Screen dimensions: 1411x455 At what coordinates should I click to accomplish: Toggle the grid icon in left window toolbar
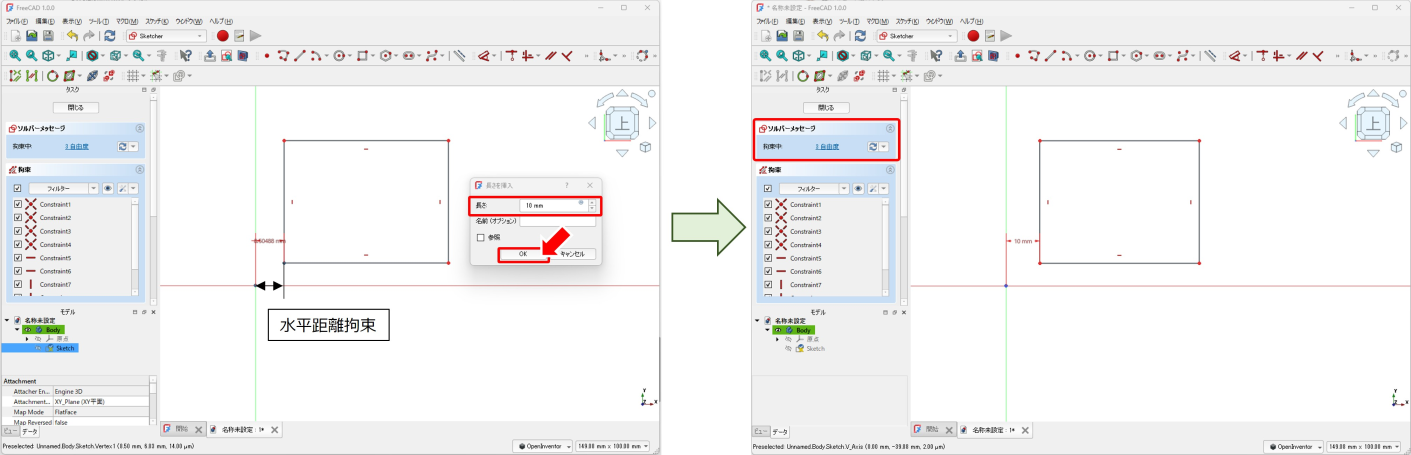[131, 75]
